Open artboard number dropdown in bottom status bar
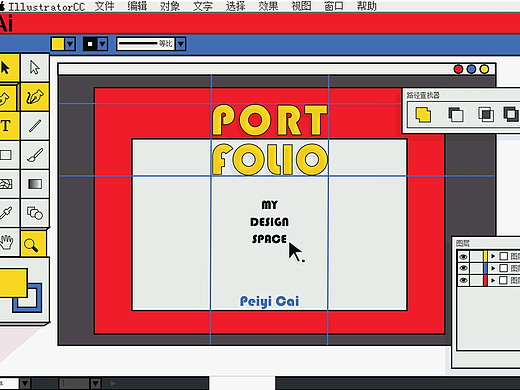The image size is (520, 390). click(x=96, y=383)
